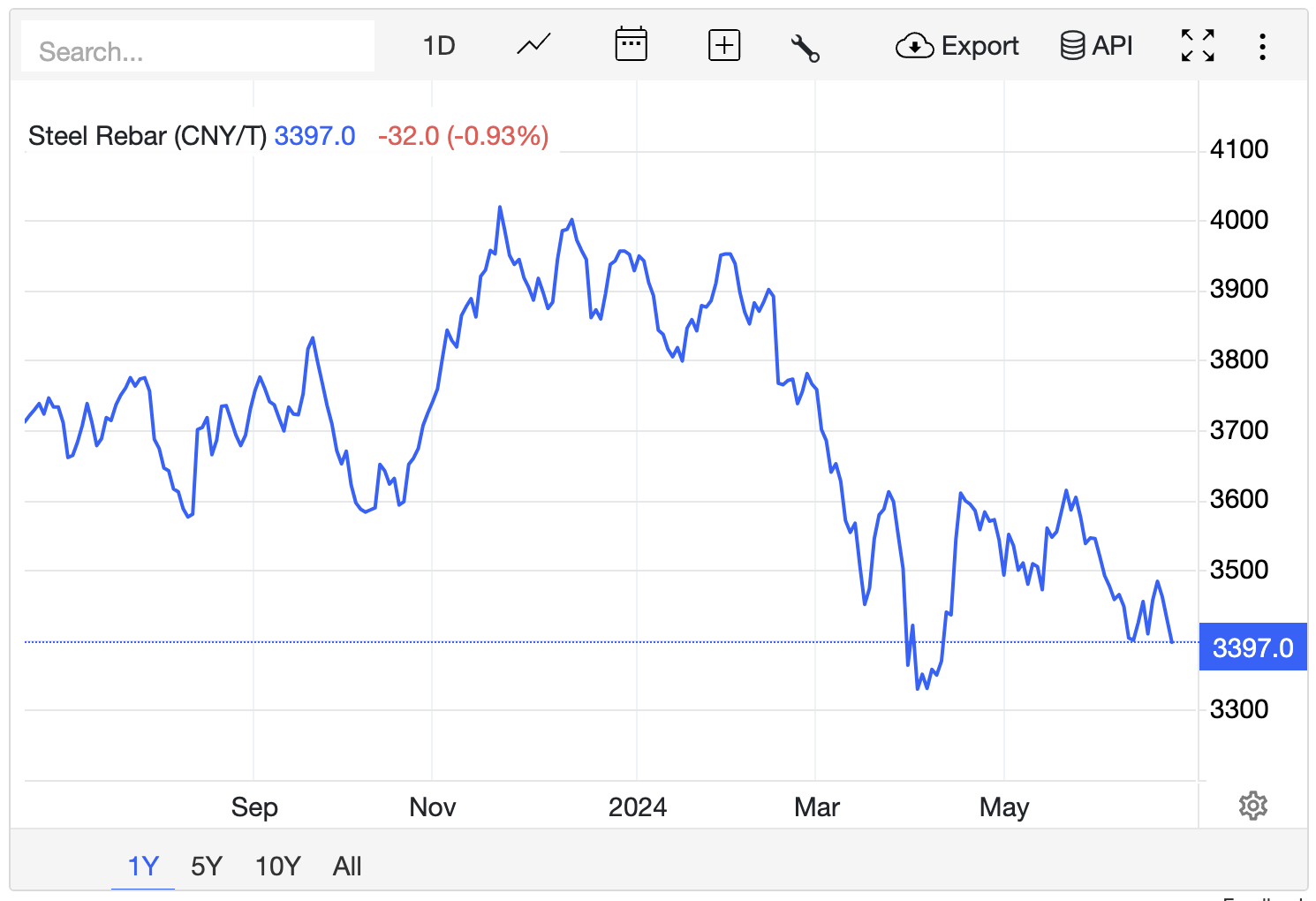Viewport: 1316px width, 901px height.
Task: Click the 3500 price axis label
Action: click(x=1238, y=570)
